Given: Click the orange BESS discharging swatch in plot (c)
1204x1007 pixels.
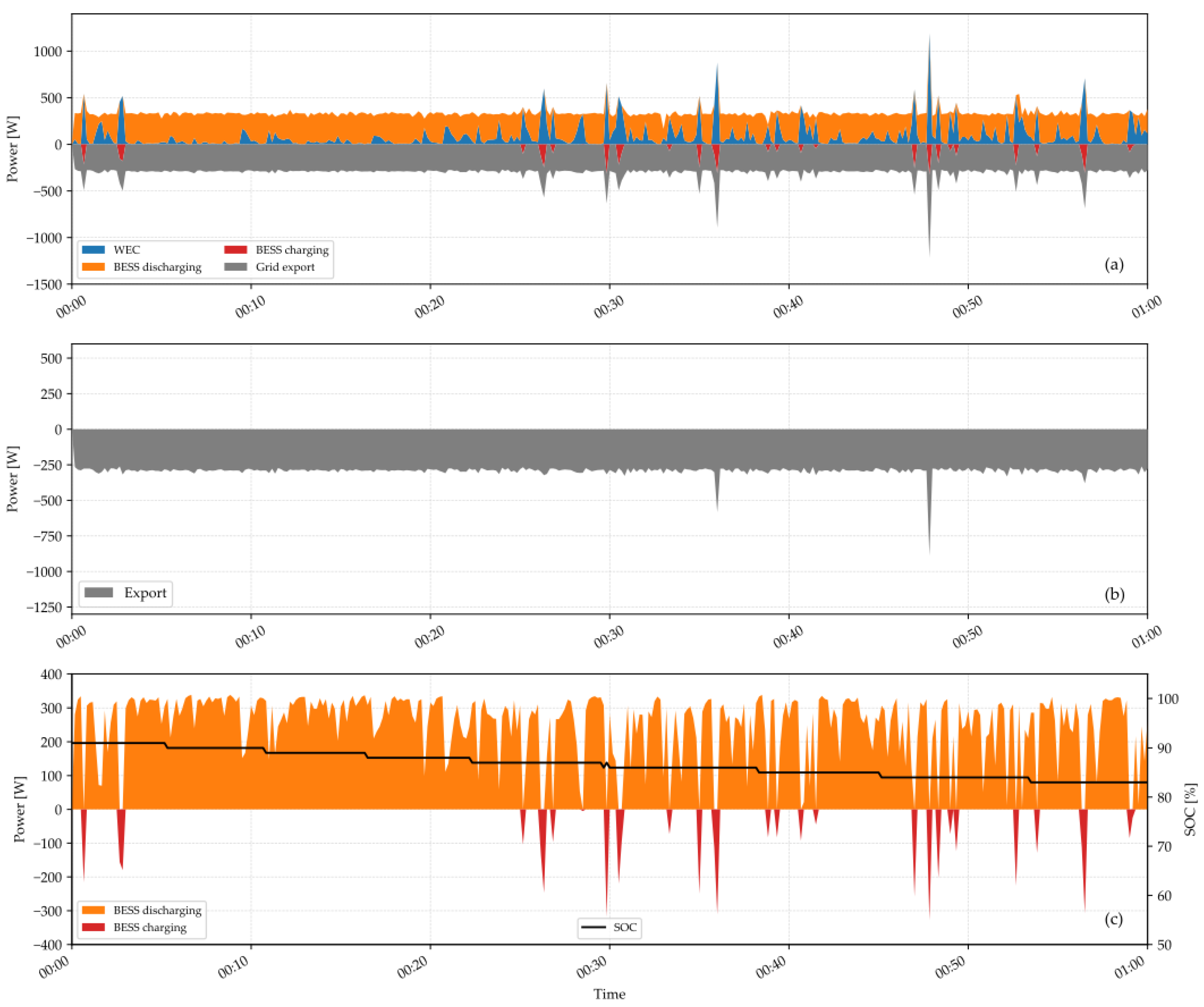Looking at the screenshot, I should (93, 910).
